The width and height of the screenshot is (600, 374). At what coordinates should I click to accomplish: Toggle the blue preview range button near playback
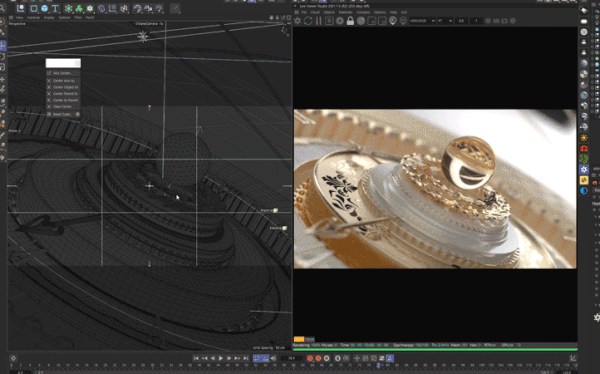pyautogui.click(x=261, y=358)
